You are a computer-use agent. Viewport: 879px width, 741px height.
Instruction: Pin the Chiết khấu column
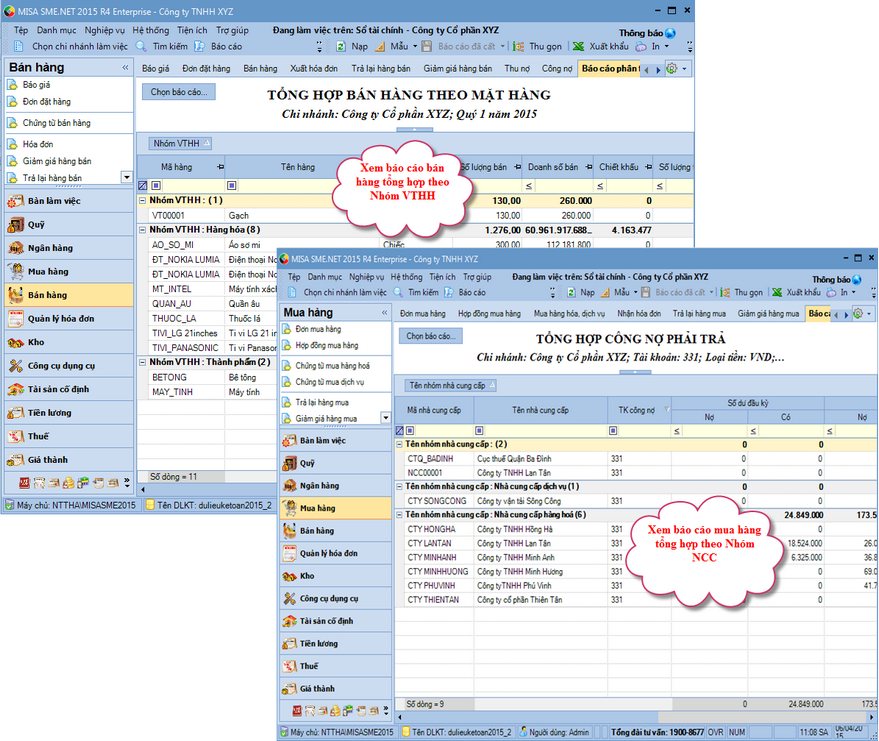648,167
